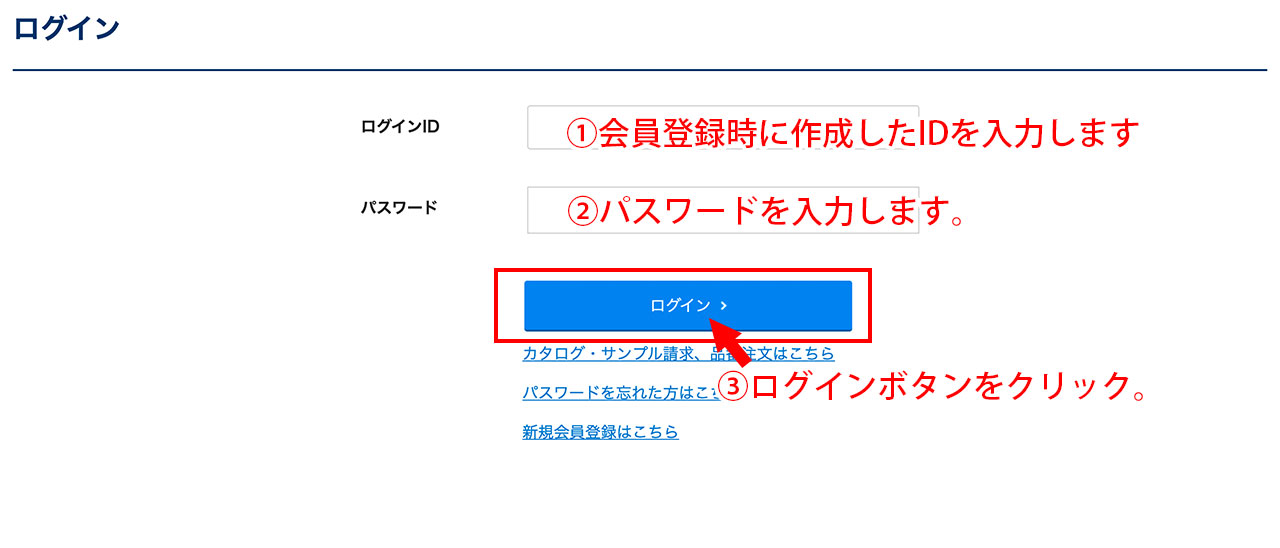
Task: Open the パスワードを忘れた方はこちら link
Action: [x=620, y=393]
